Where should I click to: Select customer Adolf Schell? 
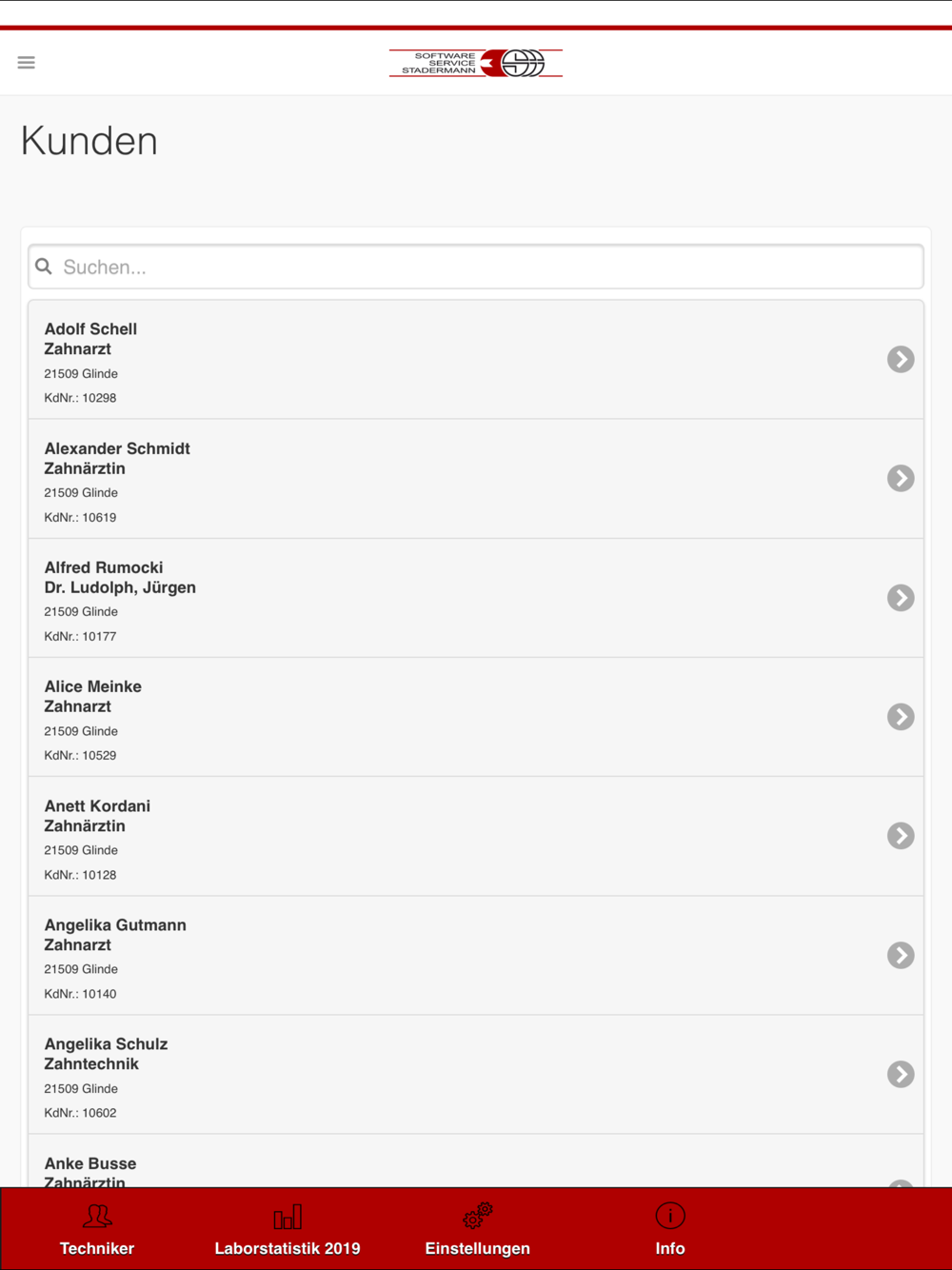(x=476, y=360)
